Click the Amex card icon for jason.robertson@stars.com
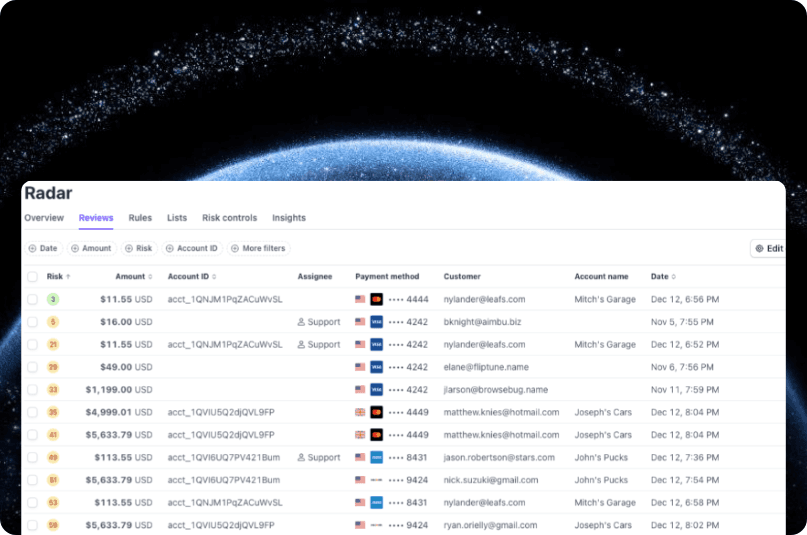This screenshot has height=535, width=807. pyautogui.click(x=376, y=457)
